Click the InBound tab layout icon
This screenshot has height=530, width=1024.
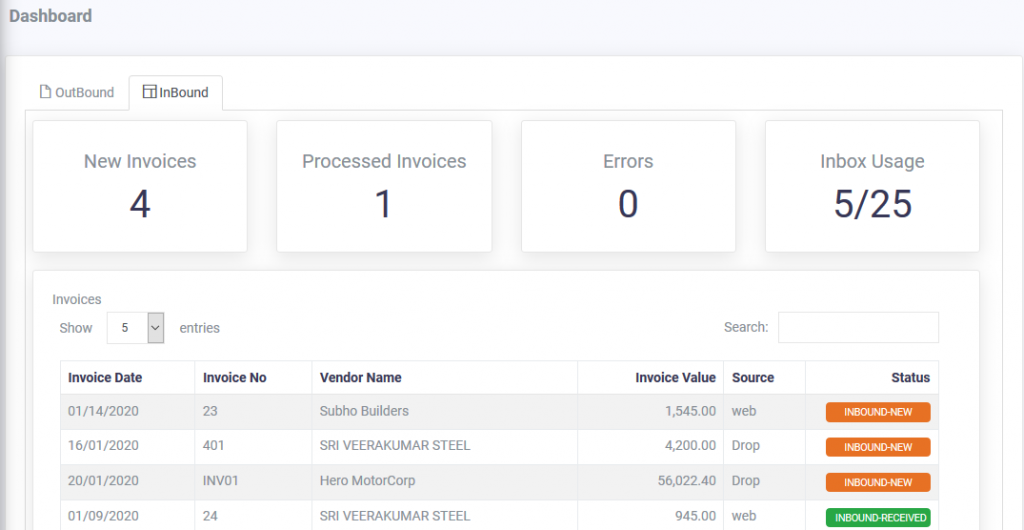[150, 92]
